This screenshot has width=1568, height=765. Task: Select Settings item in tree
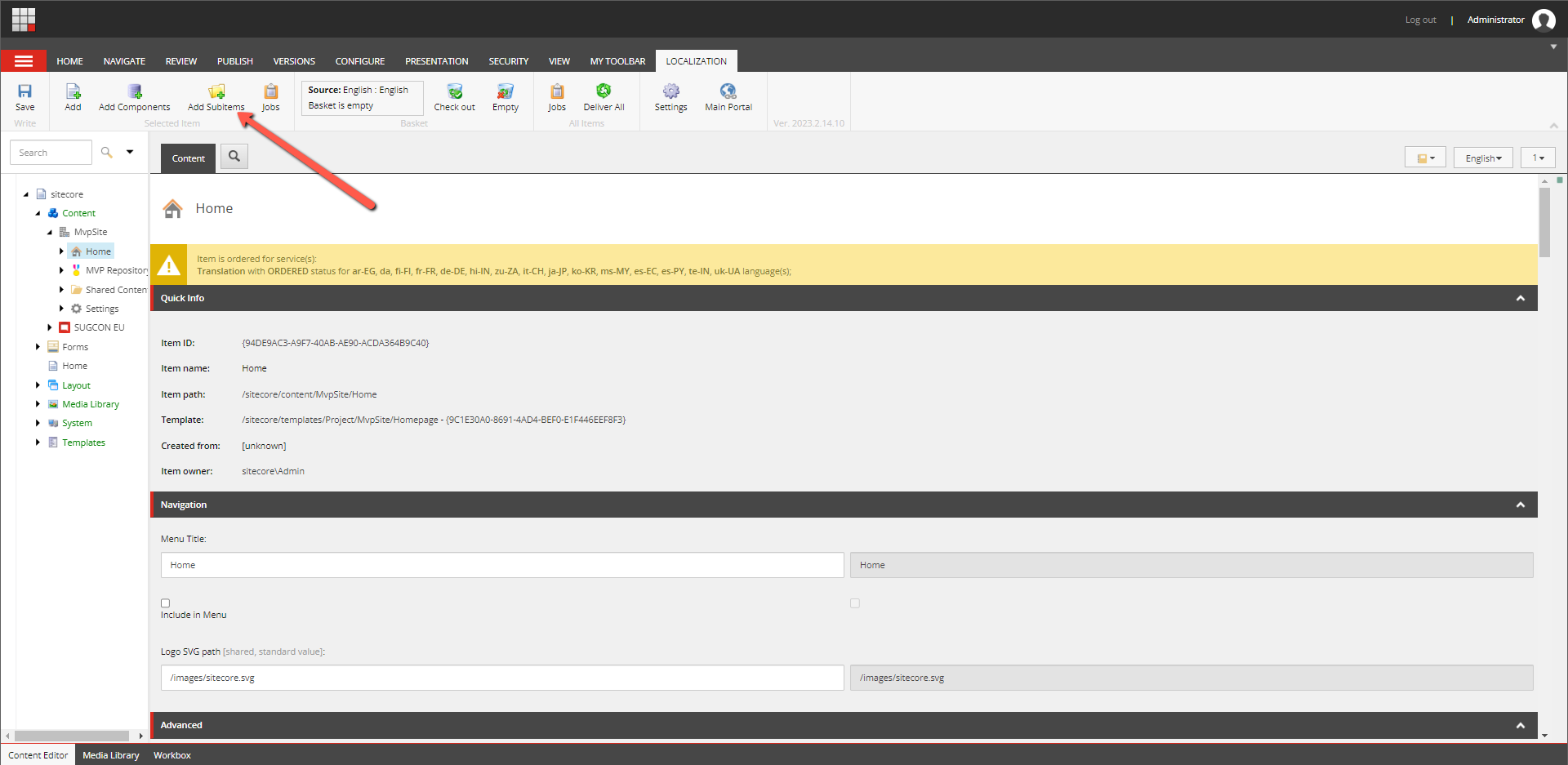[102, 309]
